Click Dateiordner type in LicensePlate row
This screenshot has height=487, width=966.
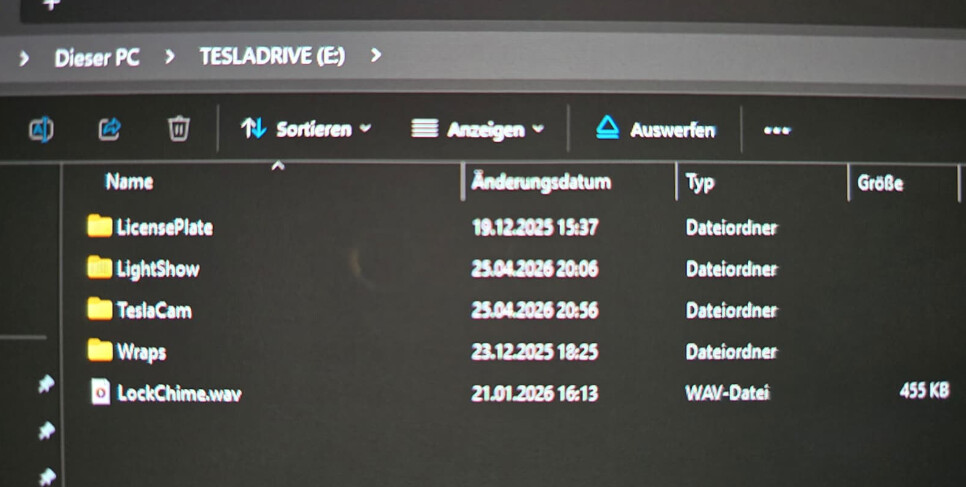732,227
